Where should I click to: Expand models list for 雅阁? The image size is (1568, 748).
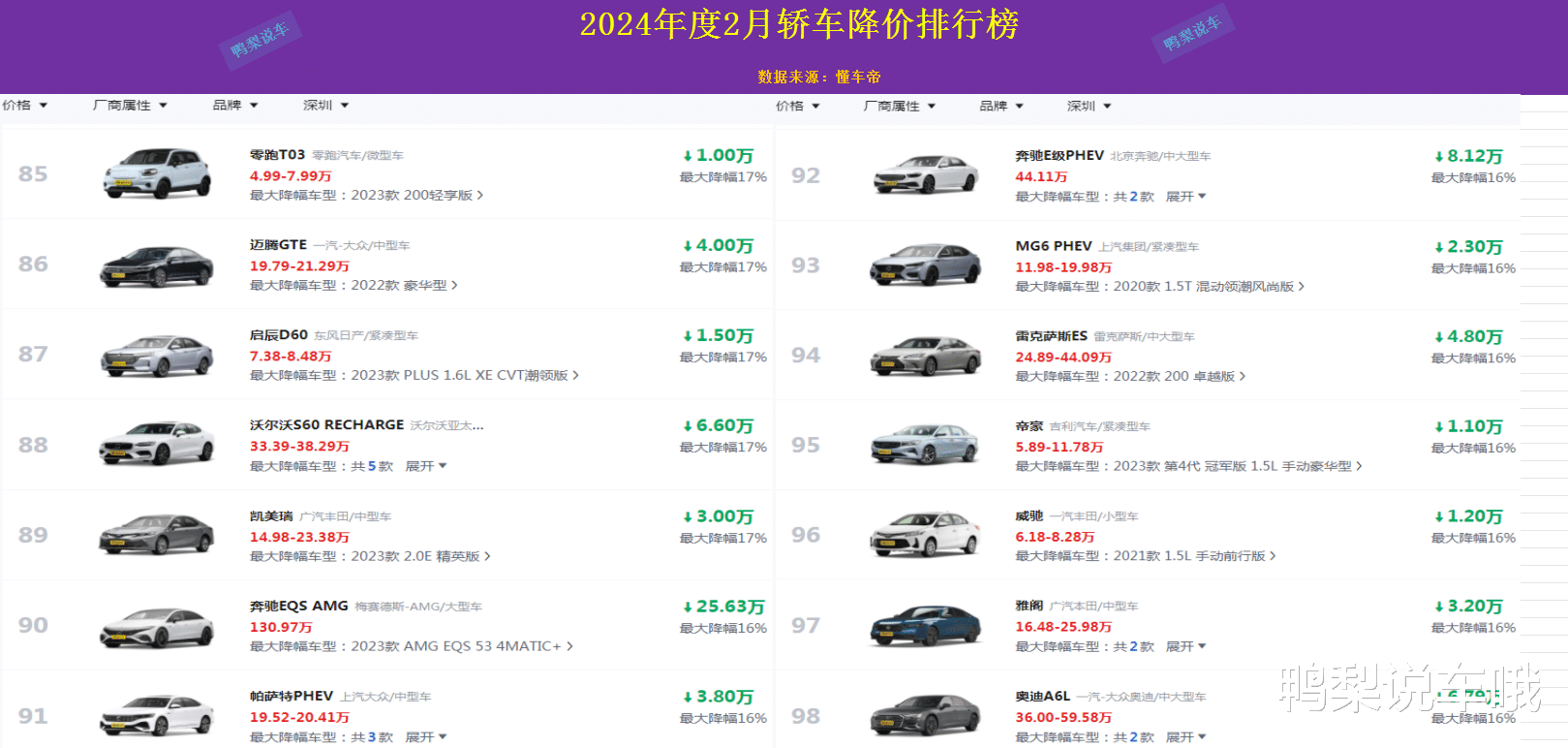pos(1186,646)
